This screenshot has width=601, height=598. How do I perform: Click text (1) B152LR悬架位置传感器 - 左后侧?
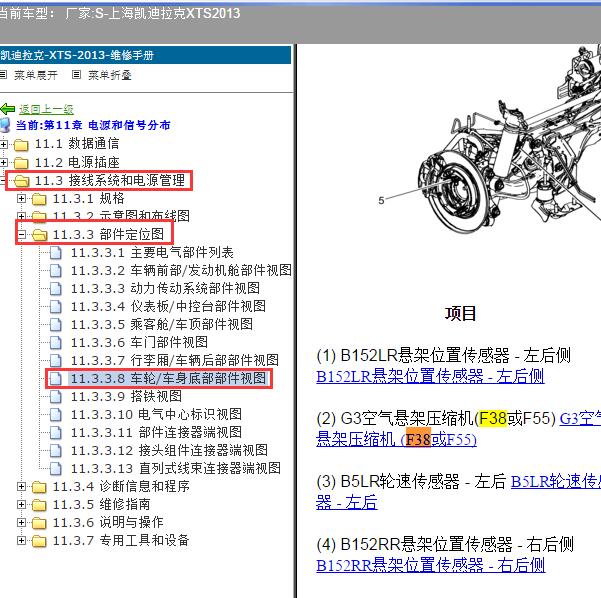coord(443,355)
